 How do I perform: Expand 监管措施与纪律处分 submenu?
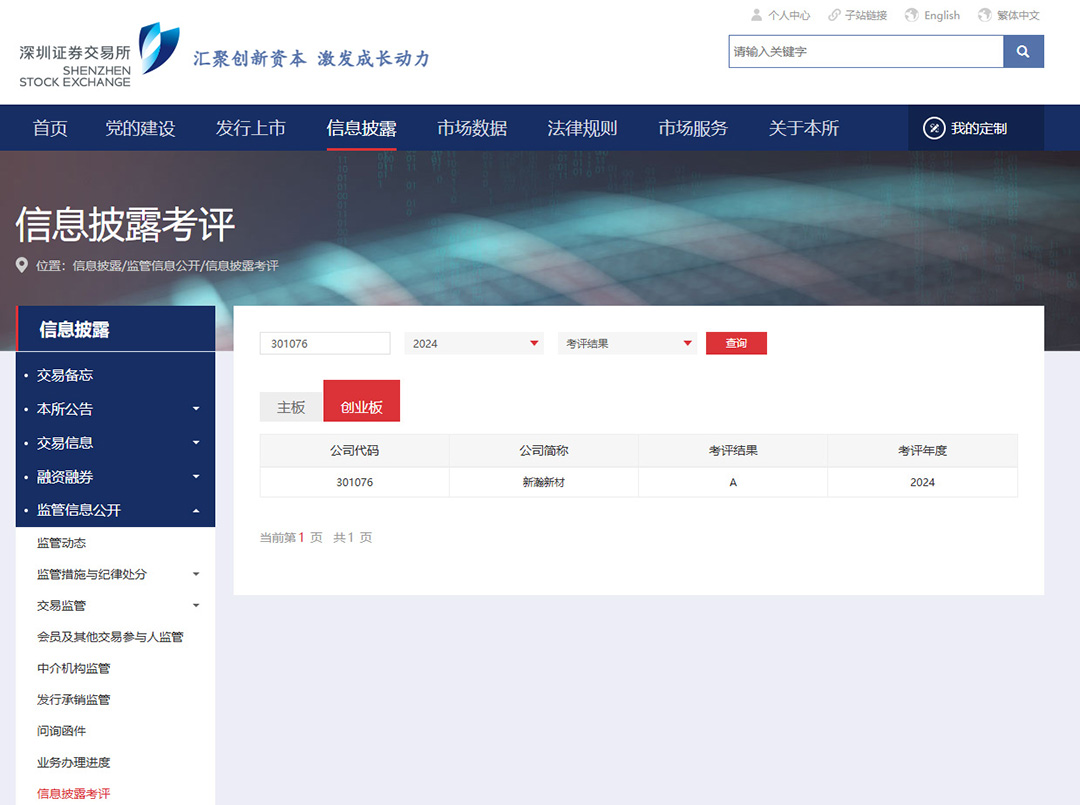196,574
